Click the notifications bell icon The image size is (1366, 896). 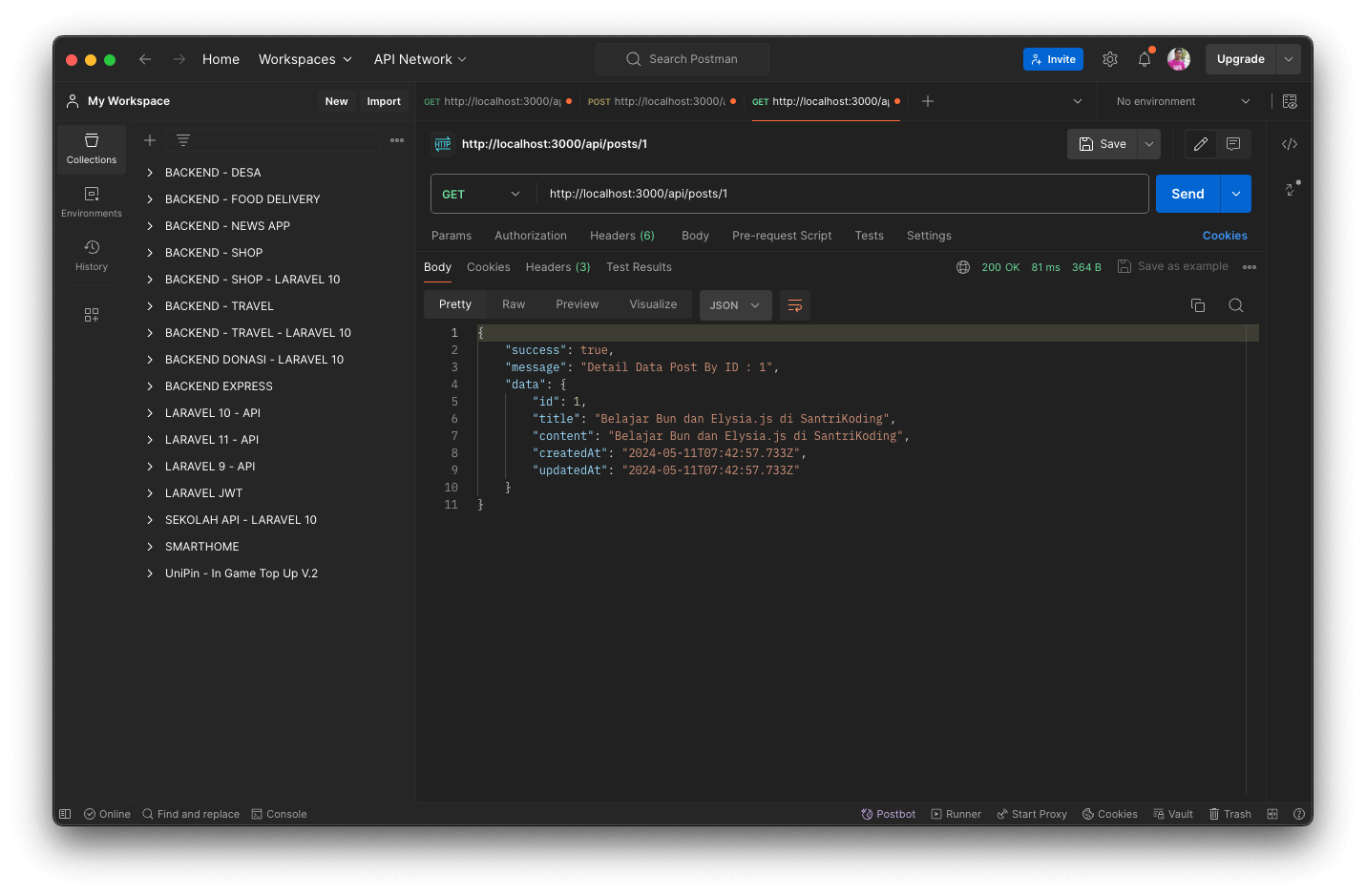point(1144,59)
